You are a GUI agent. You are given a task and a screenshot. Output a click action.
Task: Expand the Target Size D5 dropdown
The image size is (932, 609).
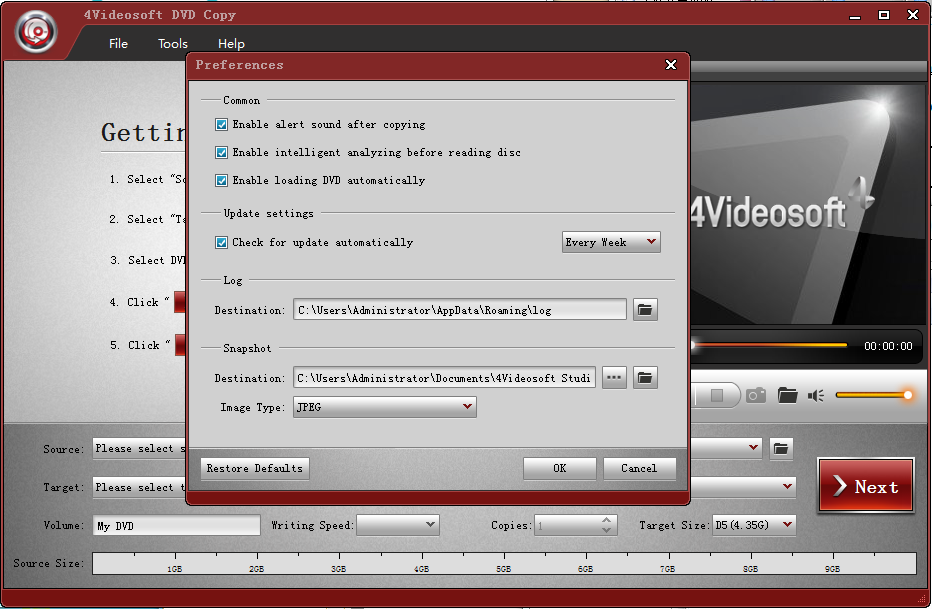[x=754, y=525]
